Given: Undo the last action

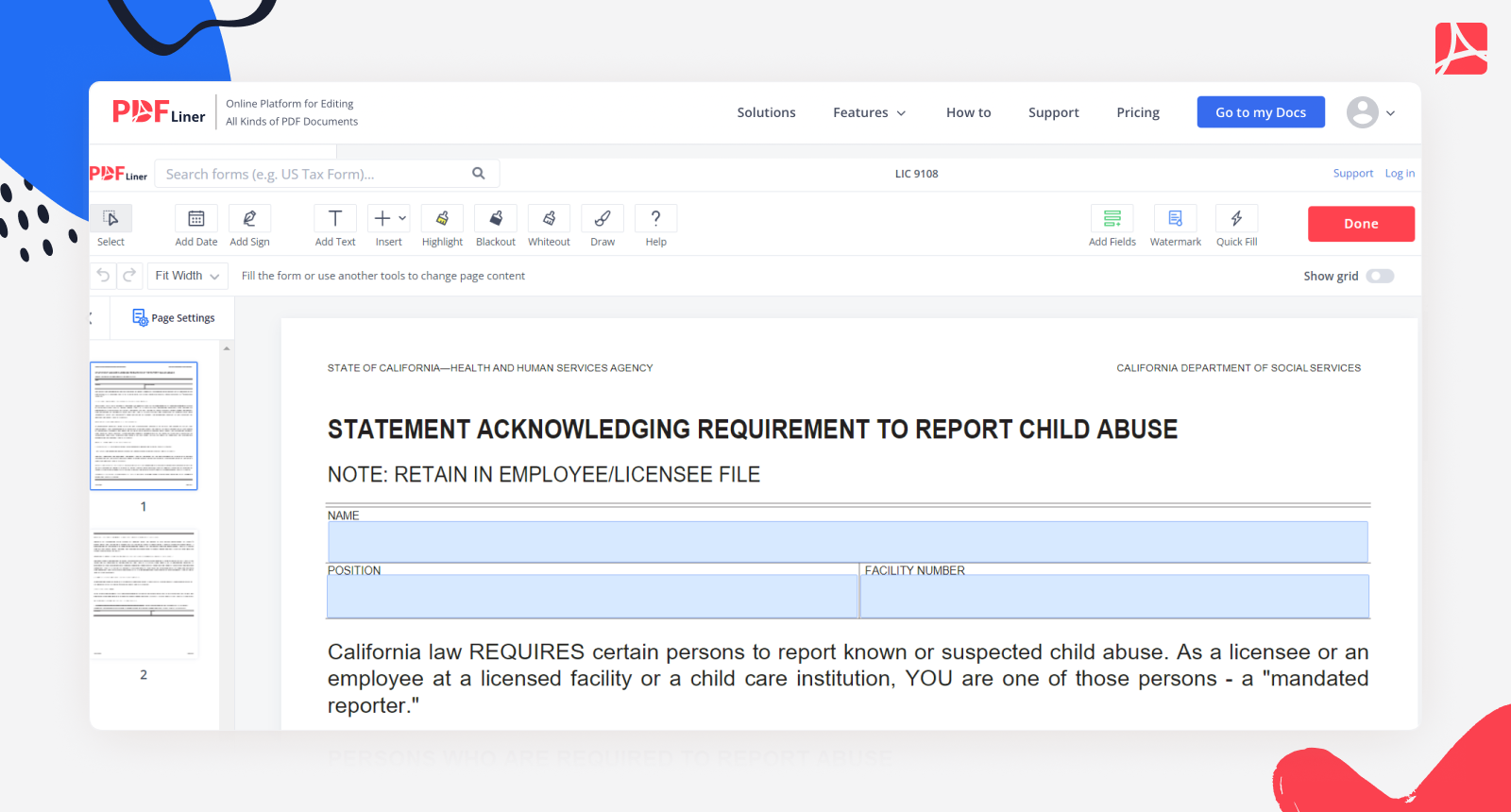Looking at the screenshot, I should pyautogui.click(x=104, y=275).
